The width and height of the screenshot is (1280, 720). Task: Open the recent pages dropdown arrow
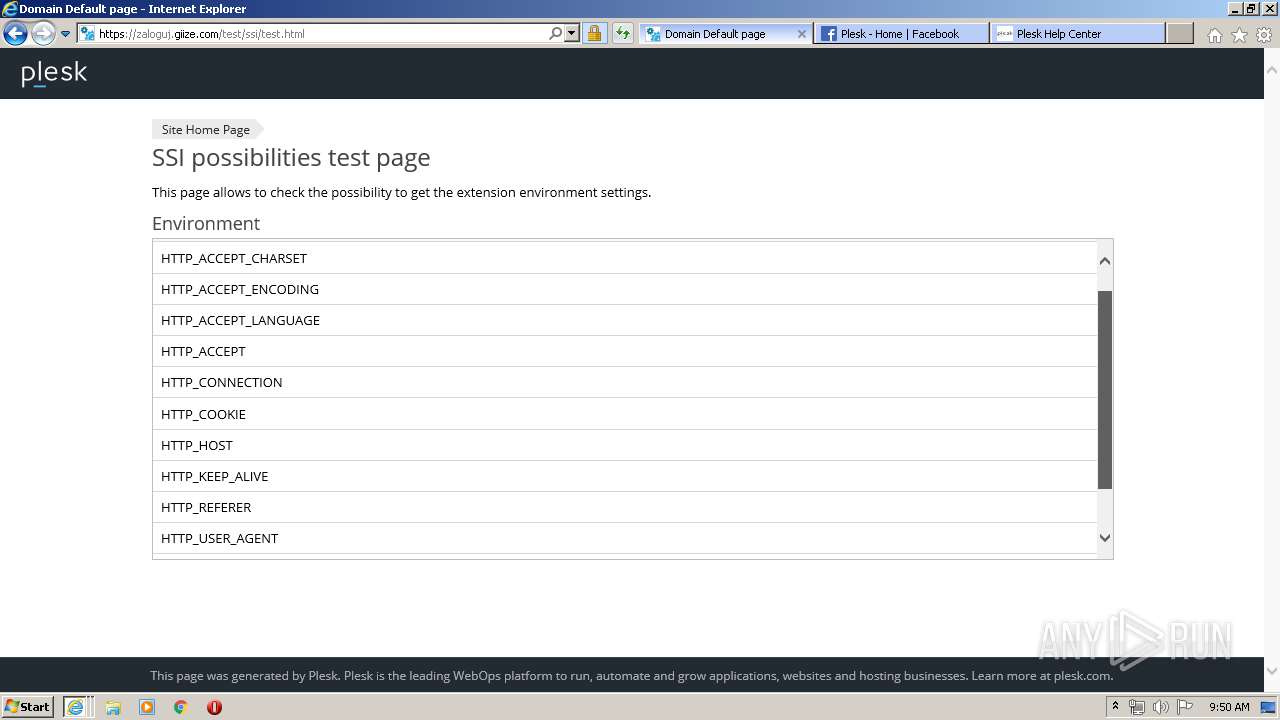[65, 34]
